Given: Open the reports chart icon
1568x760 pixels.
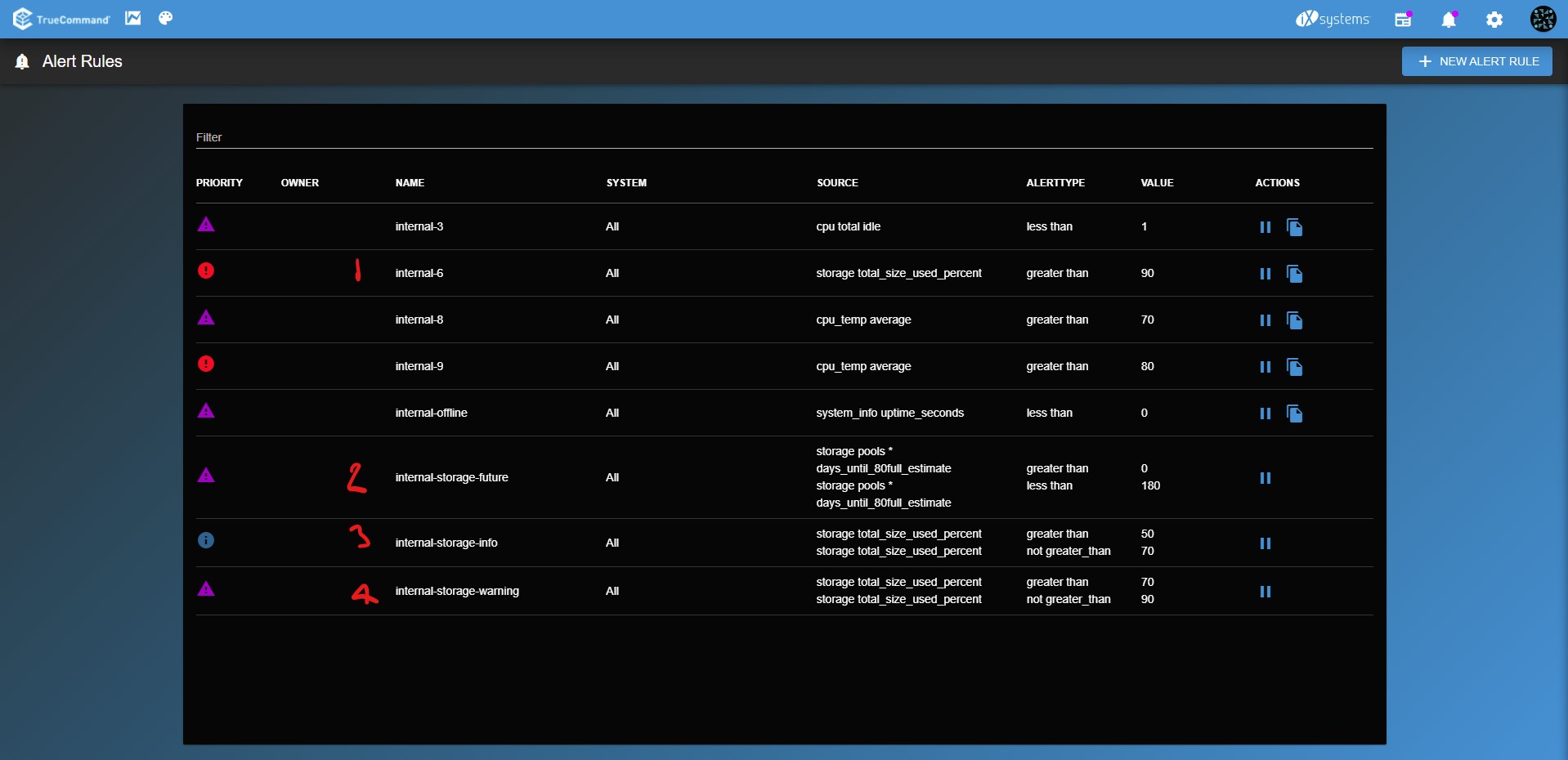Looking at the screenshot, I should tap(132, 18).
